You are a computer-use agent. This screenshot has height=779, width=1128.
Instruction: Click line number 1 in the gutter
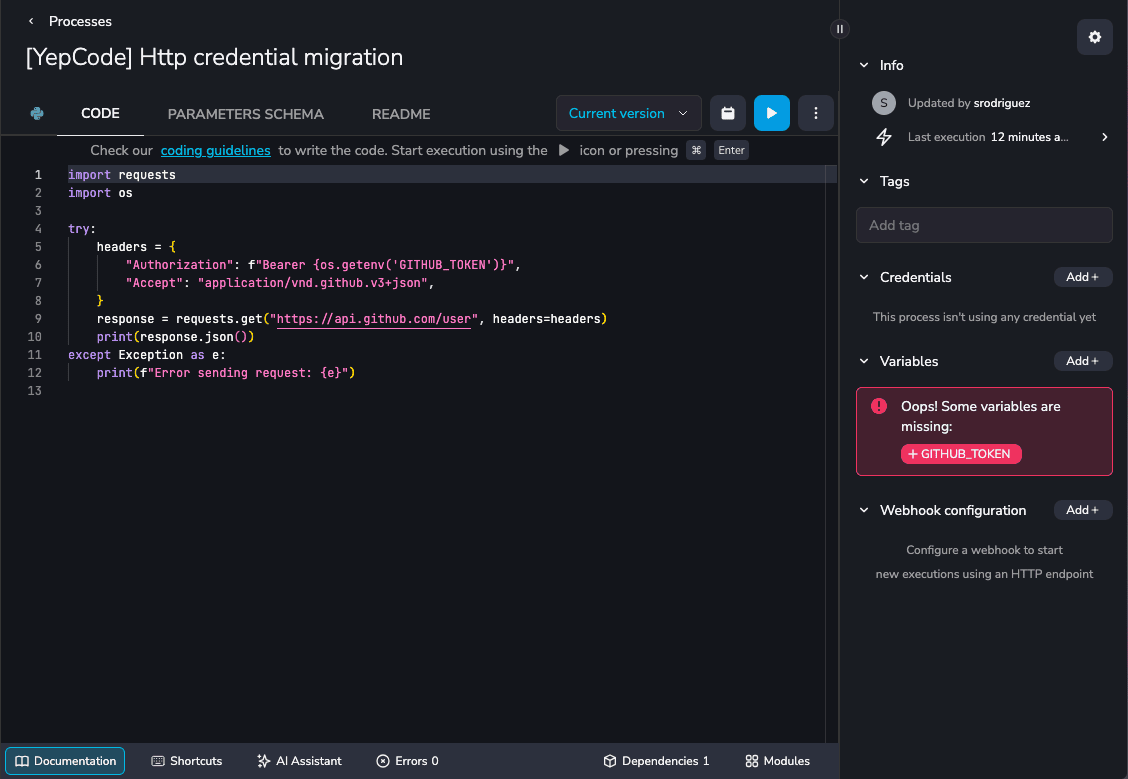point(38,175)
